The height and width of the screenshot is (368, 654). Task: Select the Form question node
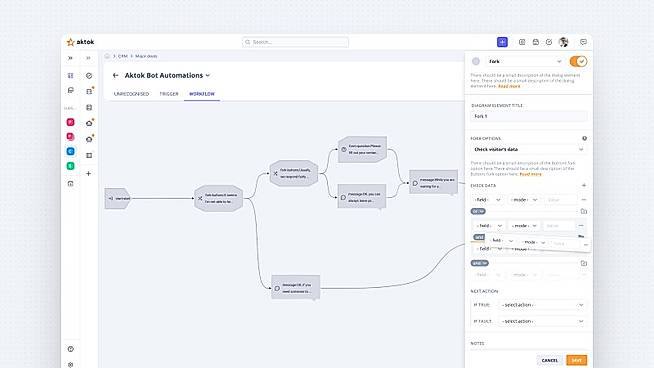click(x=362, y=149)
